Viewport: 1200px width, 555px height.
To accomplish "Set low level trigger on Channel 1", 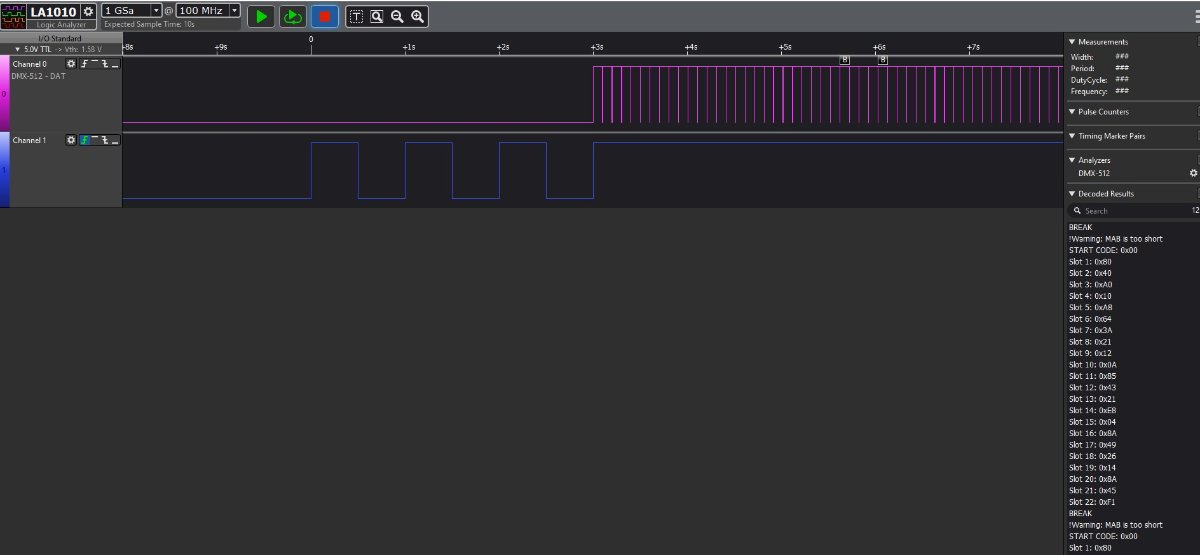I will (115, 140).
